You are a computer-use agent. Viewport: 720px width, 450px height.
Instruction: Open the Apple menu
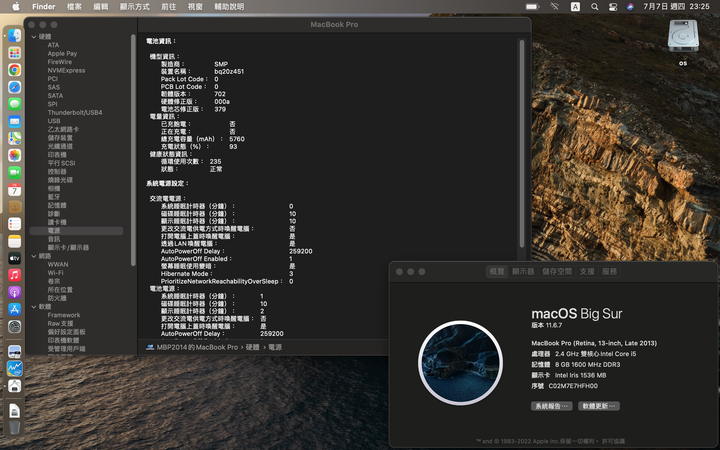(x=15, y=6)
